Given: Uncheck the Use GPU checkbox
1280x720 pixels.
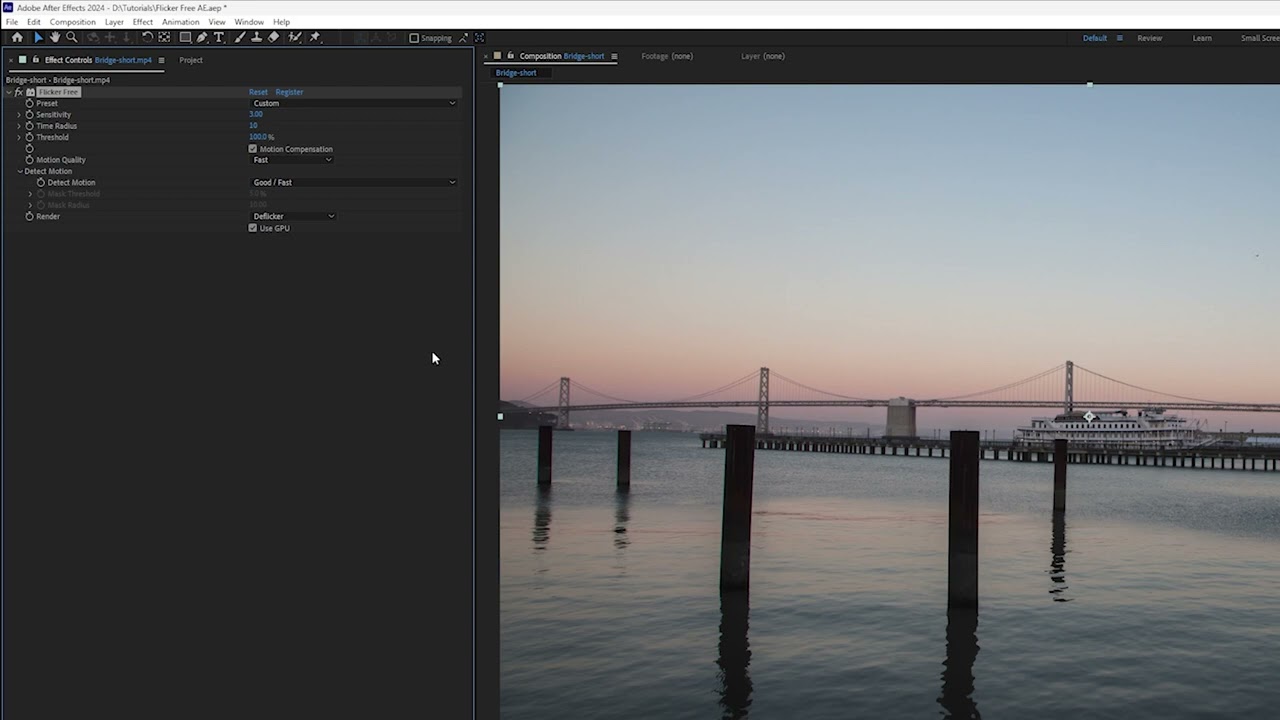Looking at the screenshot, I should click(x=253, y=228).
